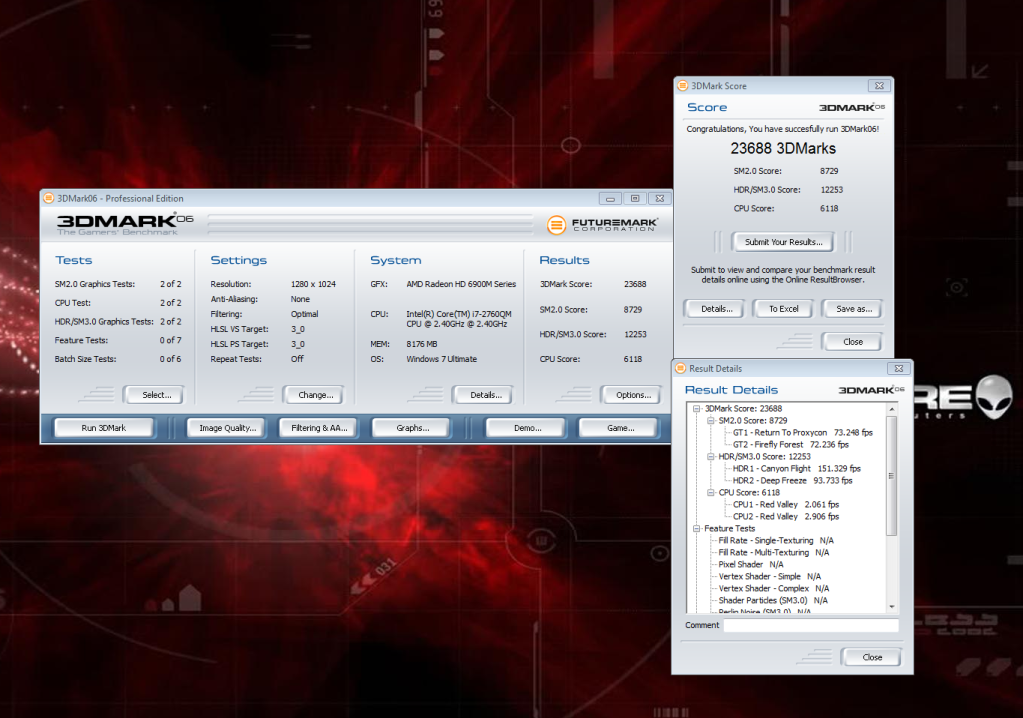Collapse the Feature Tests tree node
1023x718 pixels.
[x=696, y=528]
